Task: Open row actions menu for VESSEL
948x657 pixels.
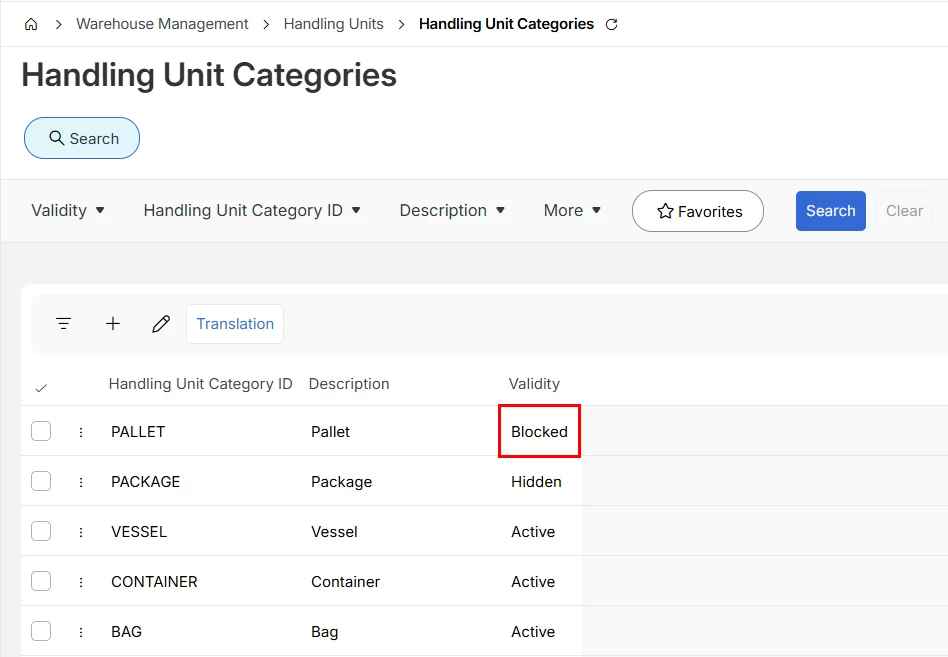Action: [x=81, y=532]
